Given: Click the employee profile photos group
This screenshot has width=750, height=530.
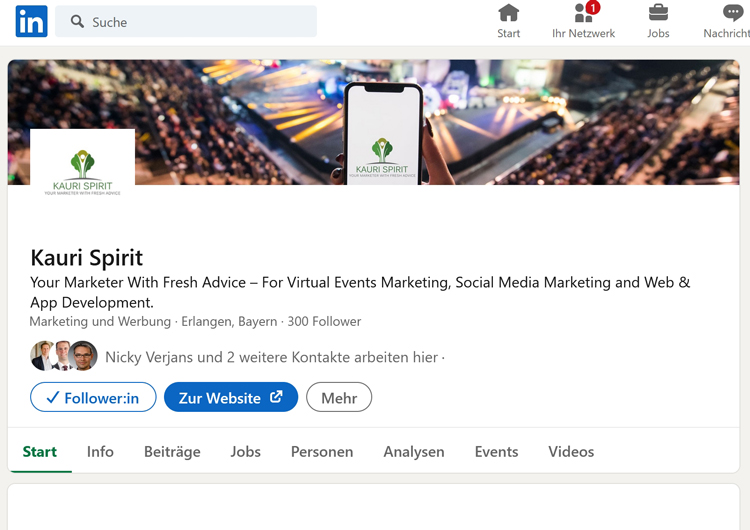Looking at the screenshot, I should (64, 356).
